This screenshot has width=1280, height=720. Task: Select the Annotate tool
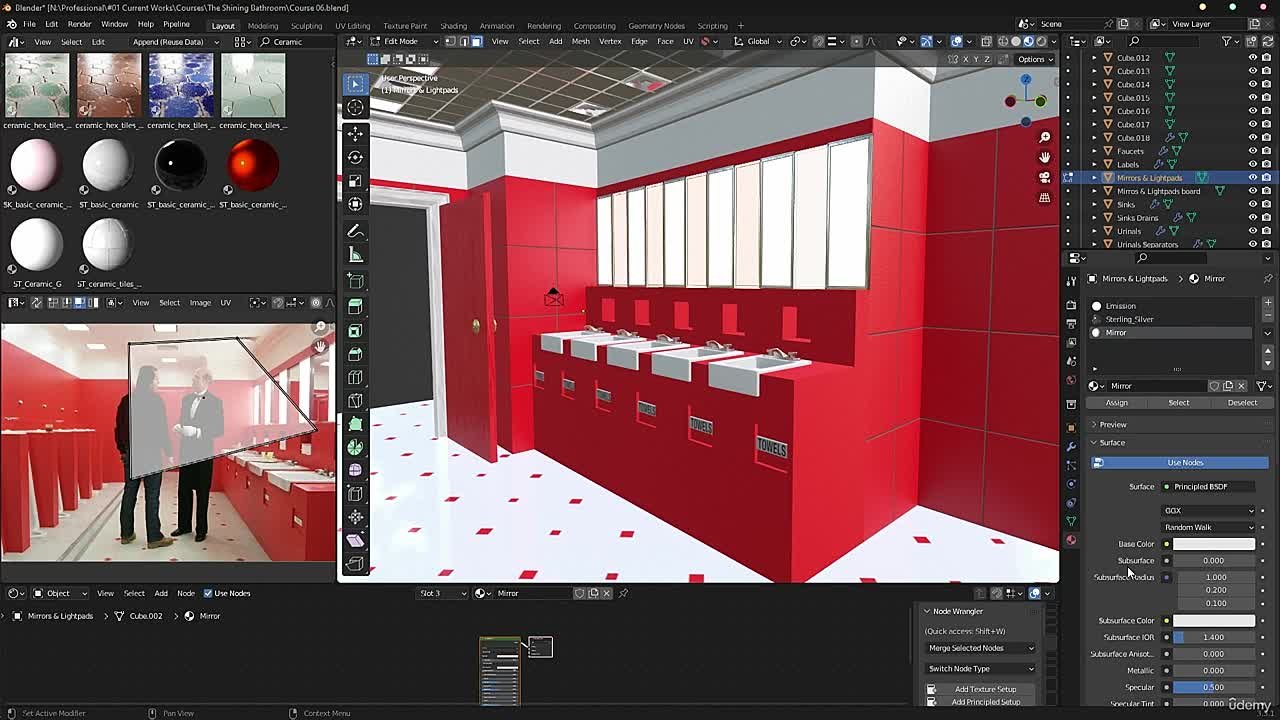click(x=355, y=231)
